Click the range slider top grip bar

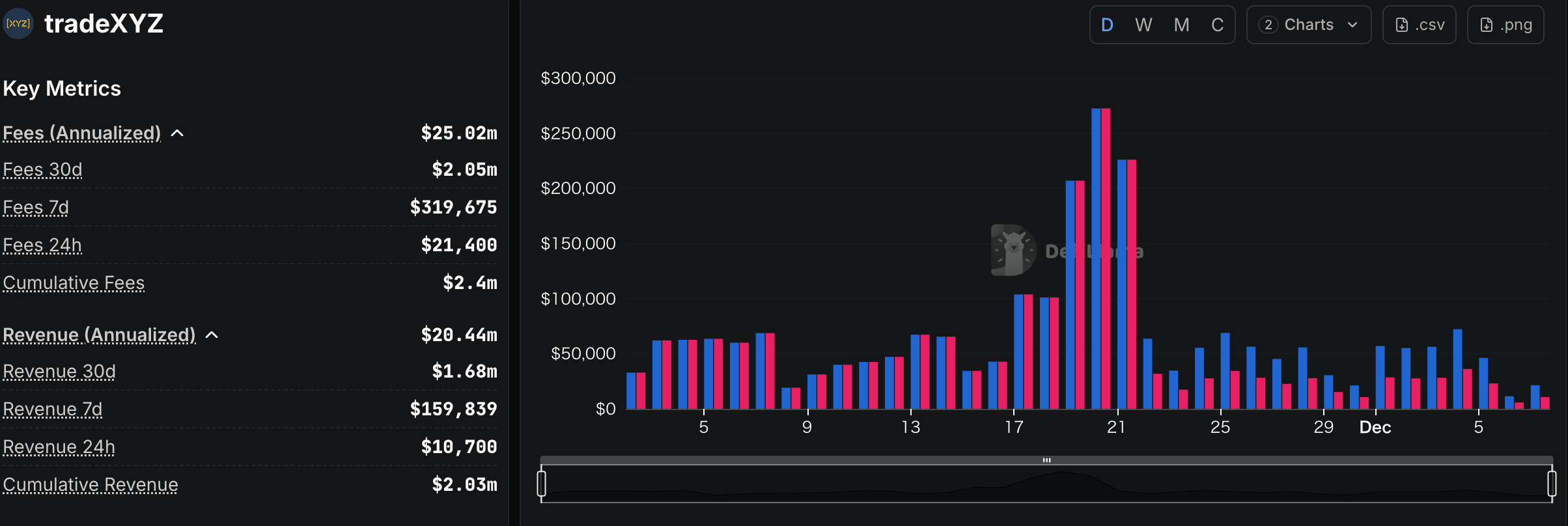point(1046,460)
